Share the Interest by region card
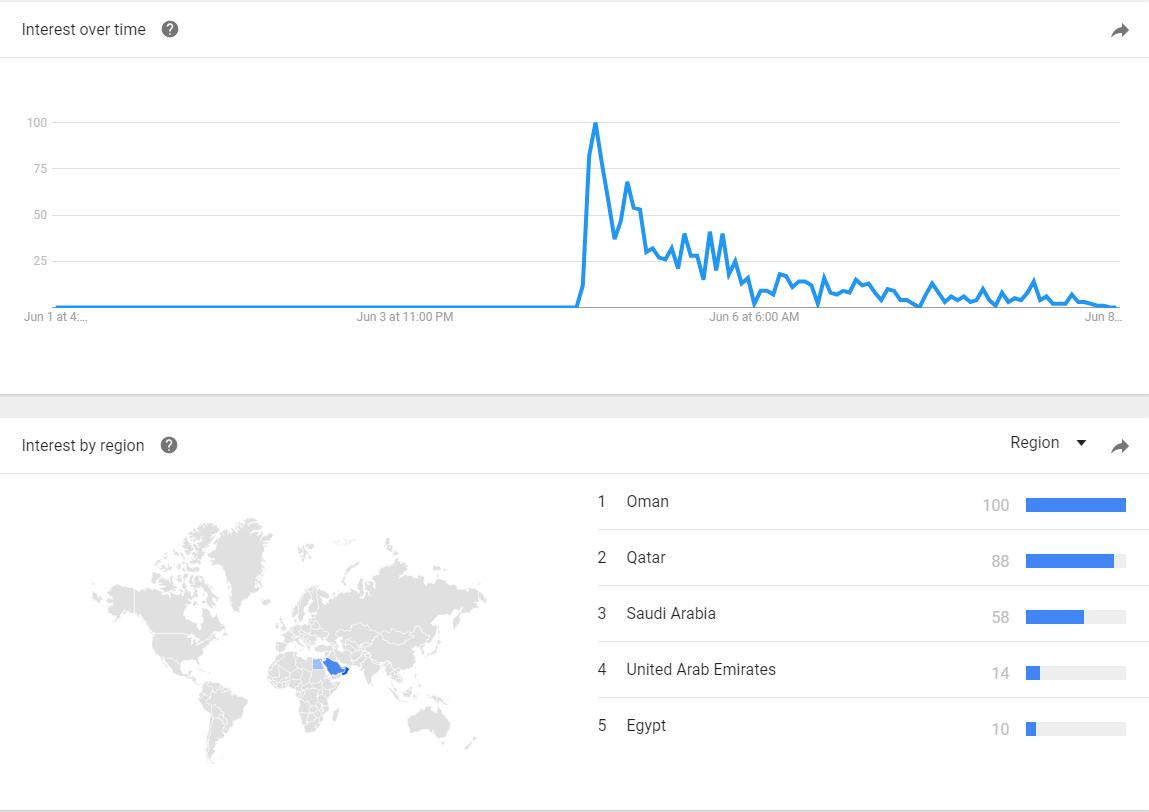This screenshot has width=1149, height=812. coord(1119,447)
